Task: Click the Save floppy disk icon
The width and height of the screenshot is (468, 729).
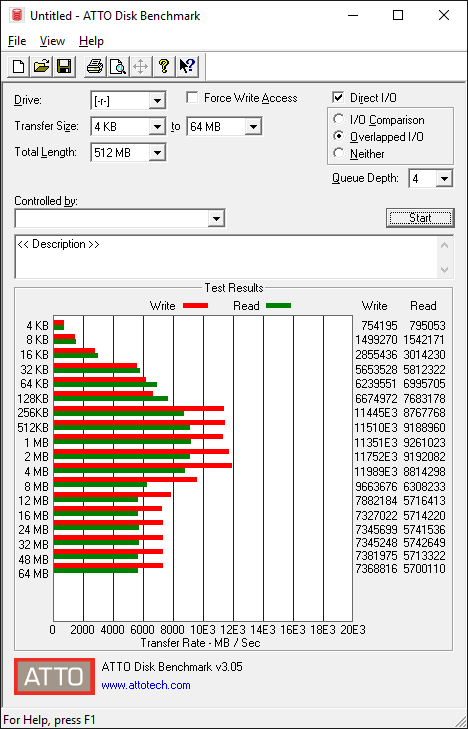Action: tap(64, 66)
